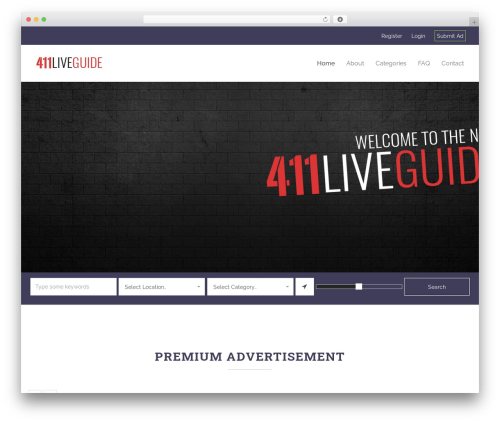The height and width of the screenshot is (423, 500).
Task: Click the Search button
Action: click(437, 287)
